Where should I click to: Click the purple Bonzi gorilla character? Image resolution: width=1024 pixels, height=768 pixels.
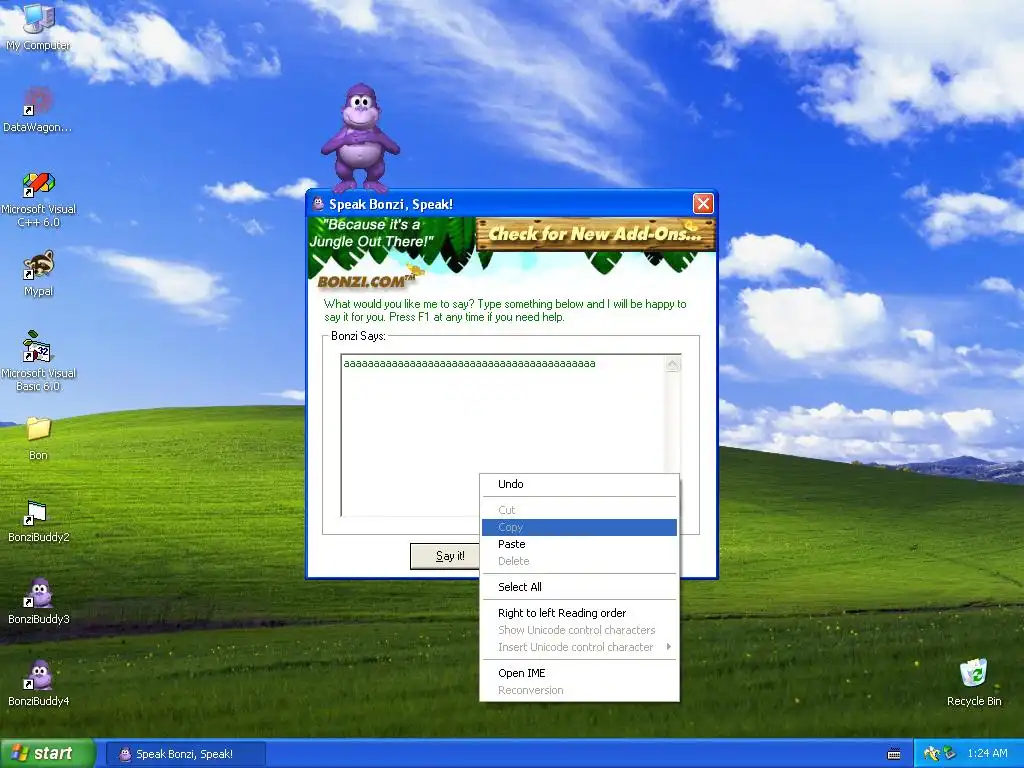click(360, 138)
